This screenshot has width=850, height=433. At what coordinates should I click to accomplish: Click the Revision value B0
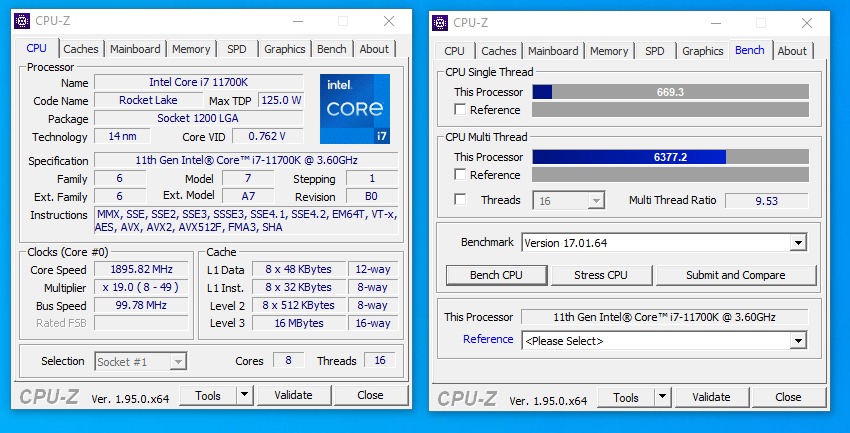pos(372,196)
